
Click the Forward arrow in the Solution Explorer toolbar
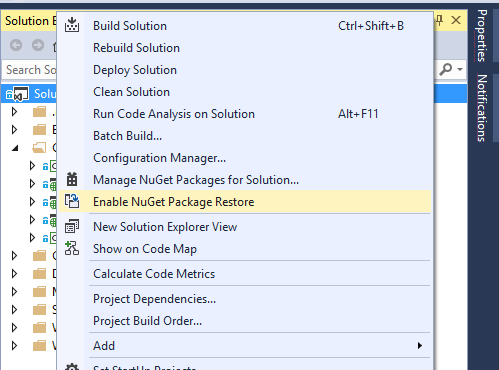click(x=38, y=45)
